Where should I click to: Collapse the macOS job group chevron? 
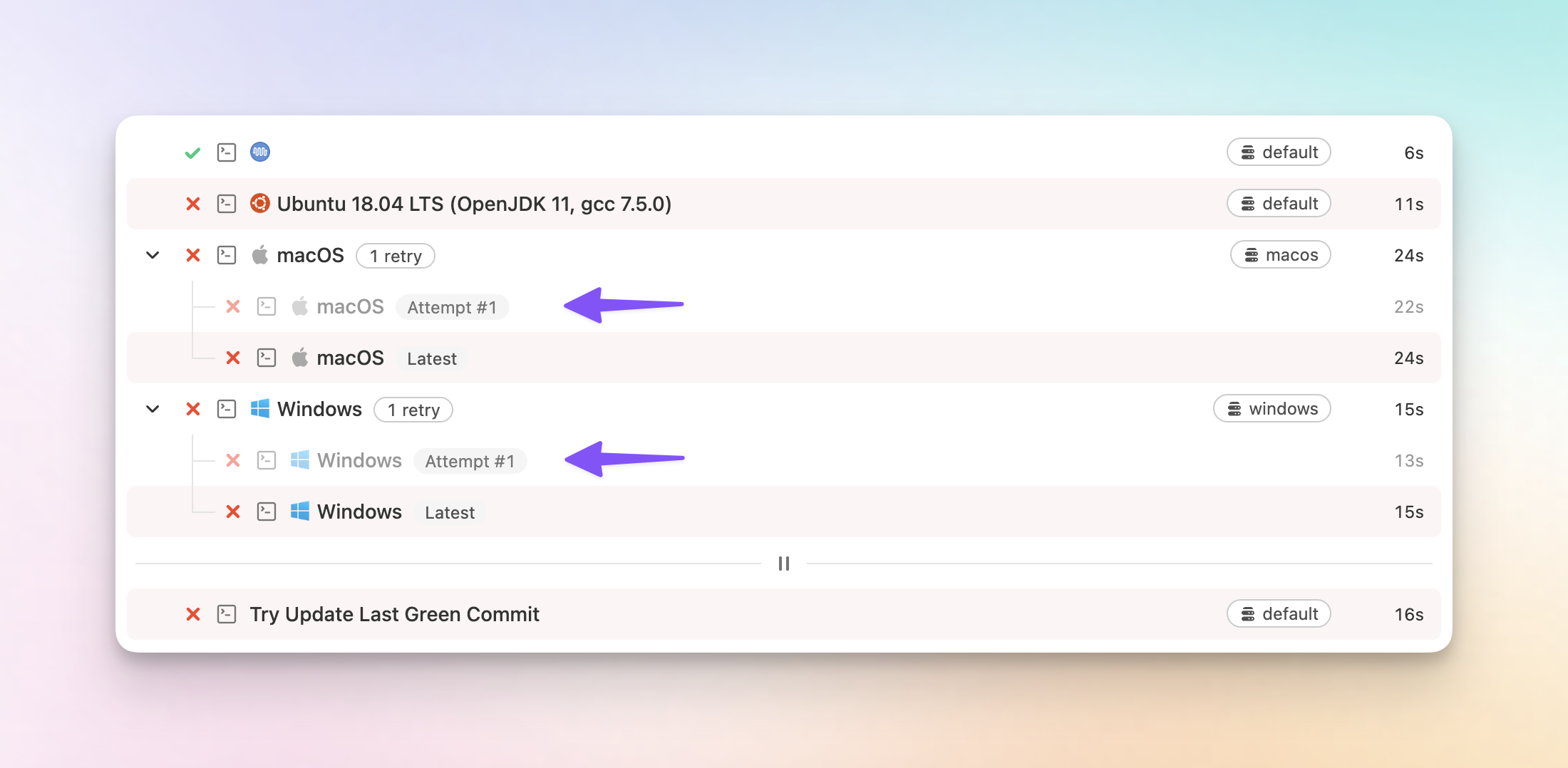coord(153,255)
